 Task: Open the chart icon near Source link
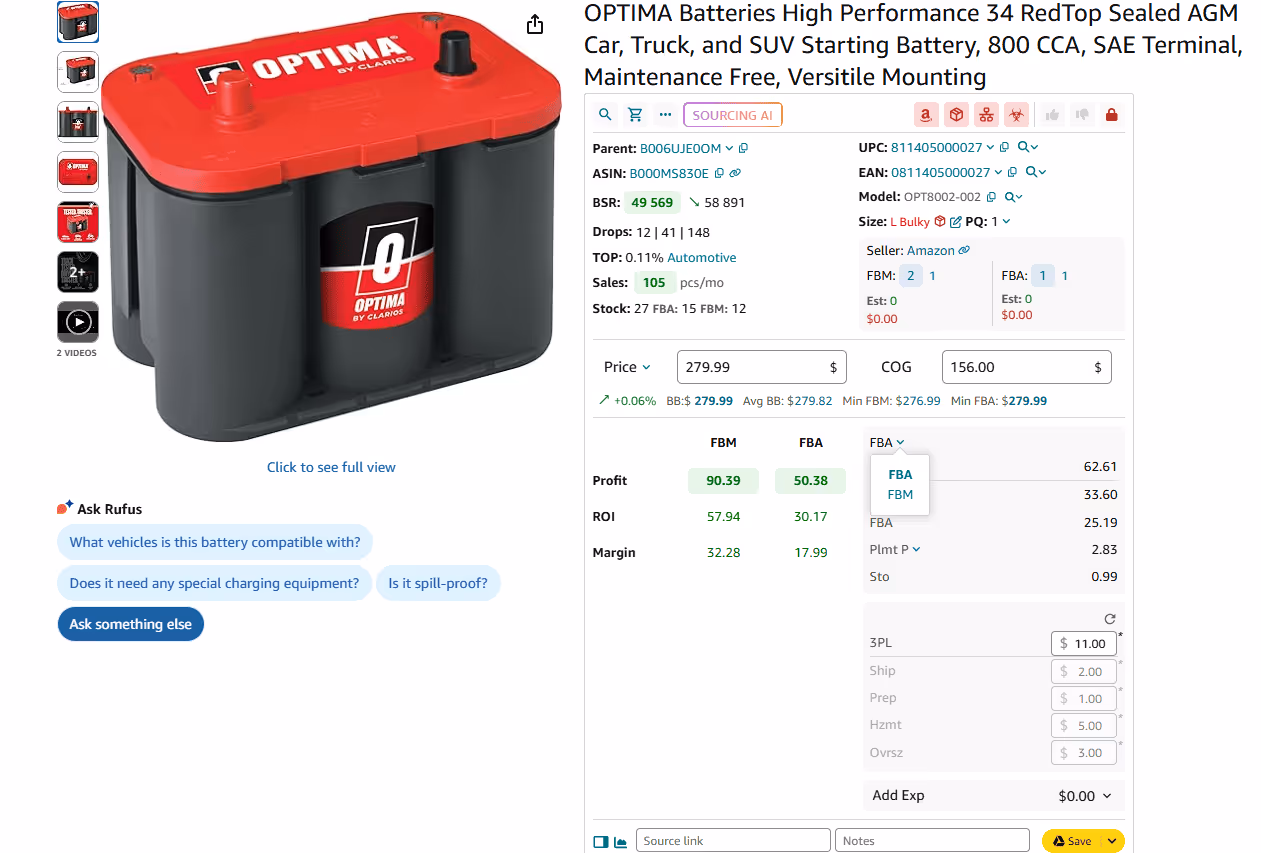tap(620, 842)
